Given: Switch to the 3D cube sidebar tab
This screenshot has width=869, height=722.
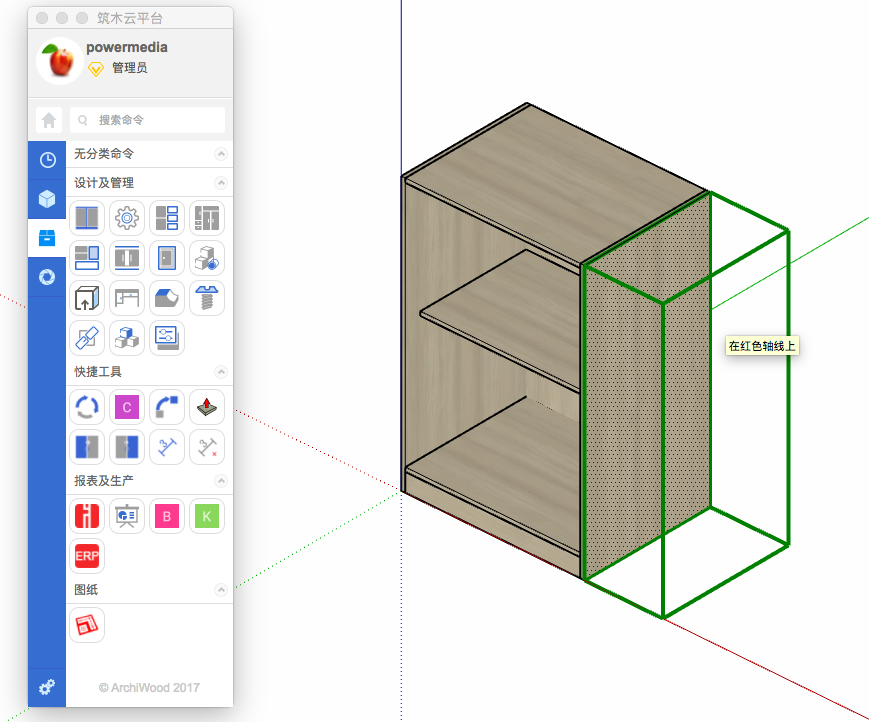Looking at the screenshot, I should pos(47,199).
